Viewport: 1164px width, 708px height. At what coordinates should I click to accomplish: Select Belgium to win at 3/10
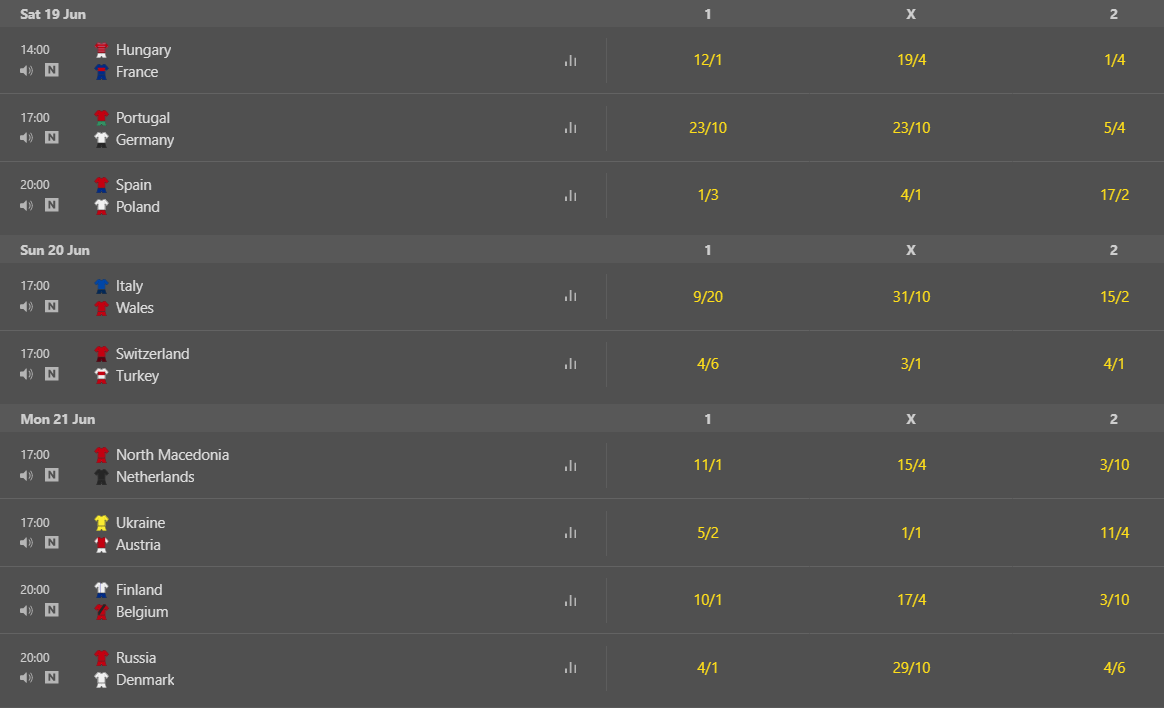click(x=1114, y=600)
